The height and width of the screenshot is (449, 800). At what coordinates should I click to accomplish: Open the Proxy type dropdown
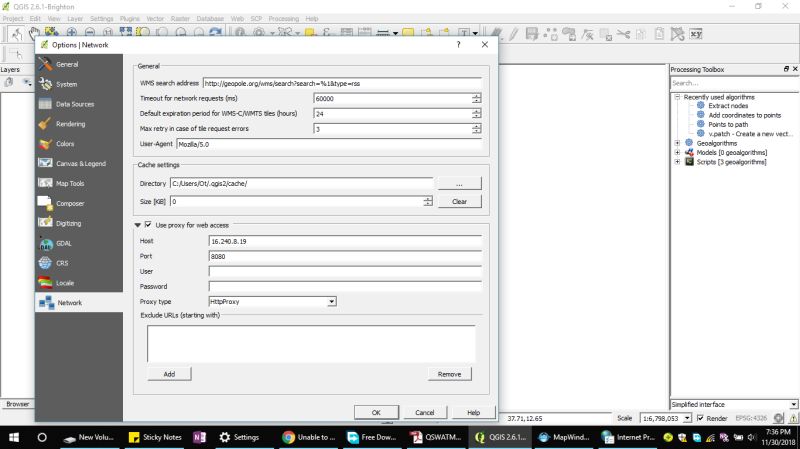click(272, 302)
